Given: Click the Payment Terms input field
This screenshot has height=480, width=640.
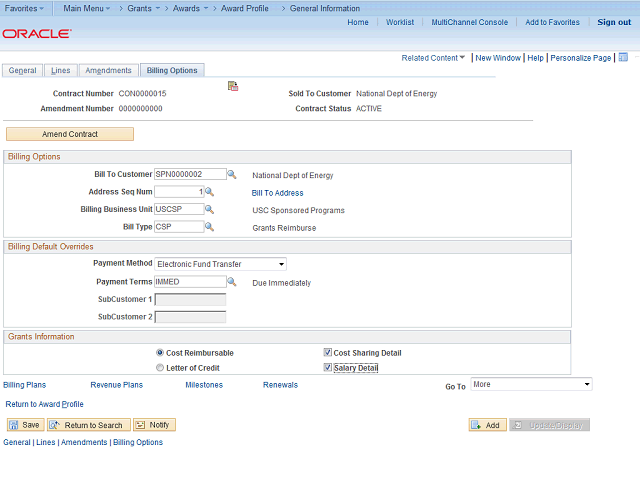Looking at the screenshot, I should 190,282.
